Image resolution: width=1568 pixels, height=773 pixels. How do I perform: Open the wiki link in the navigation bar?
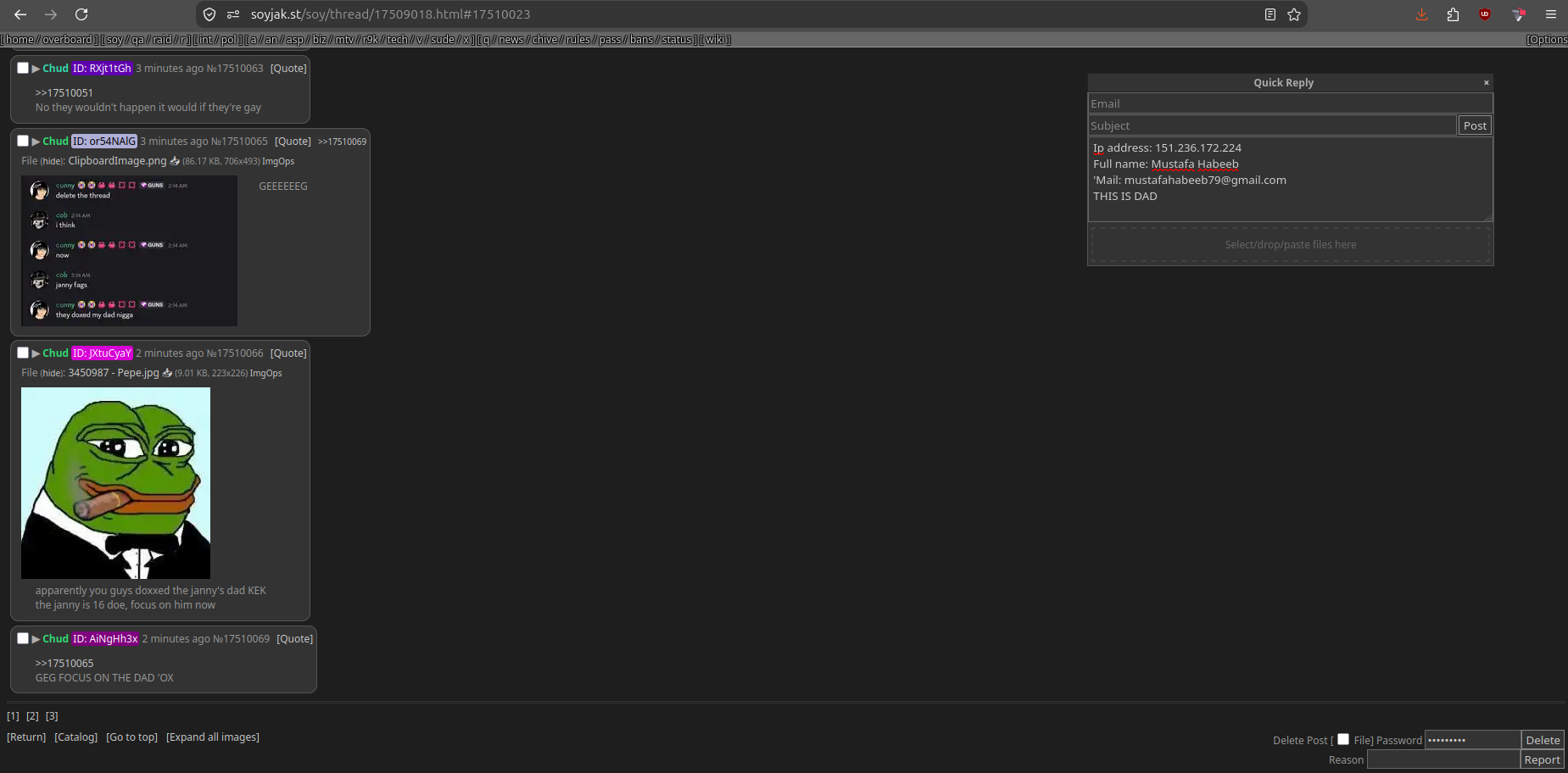coord(715,40)
